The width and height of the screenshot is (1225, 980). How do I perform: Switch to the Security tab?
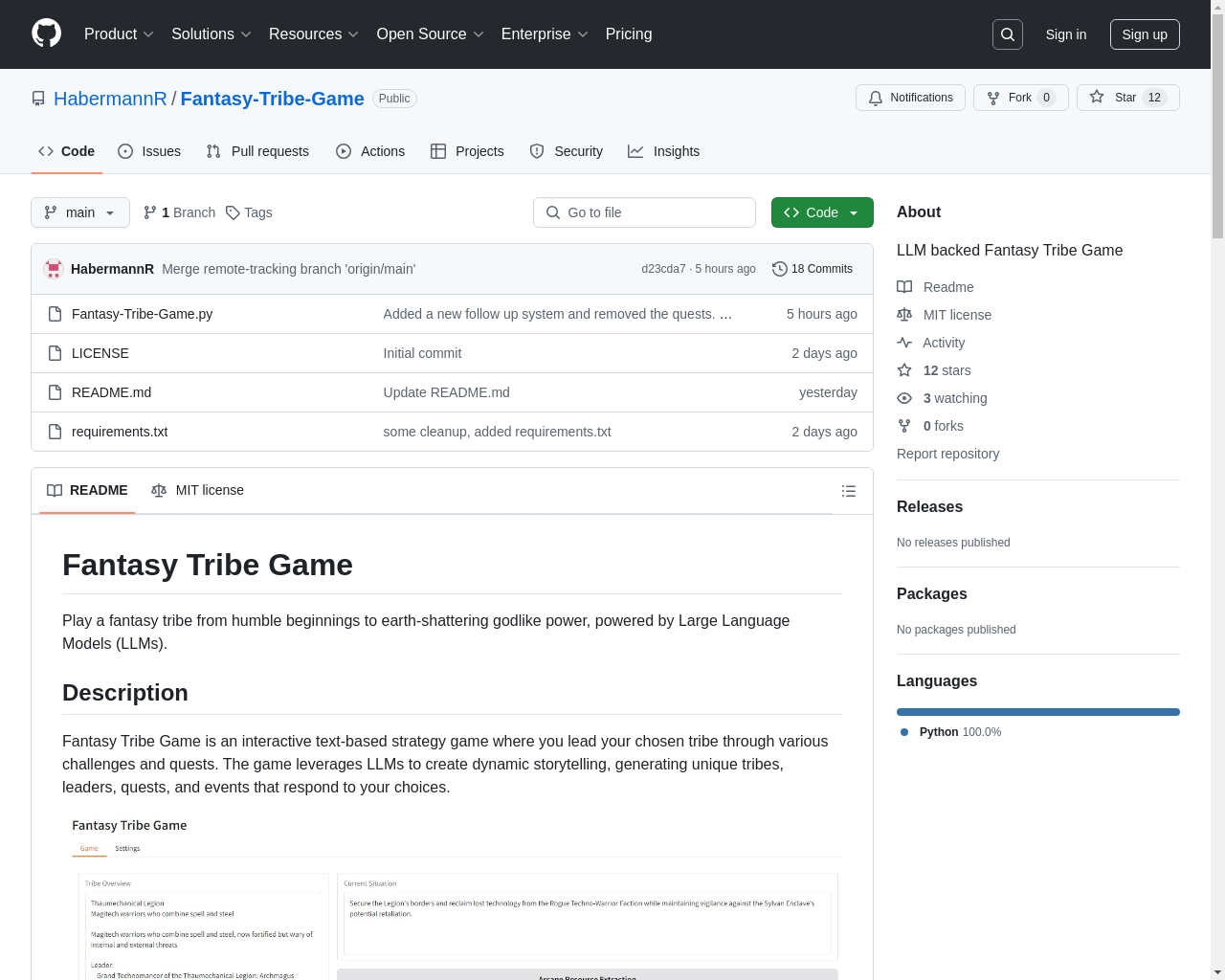tap(567, 151)
